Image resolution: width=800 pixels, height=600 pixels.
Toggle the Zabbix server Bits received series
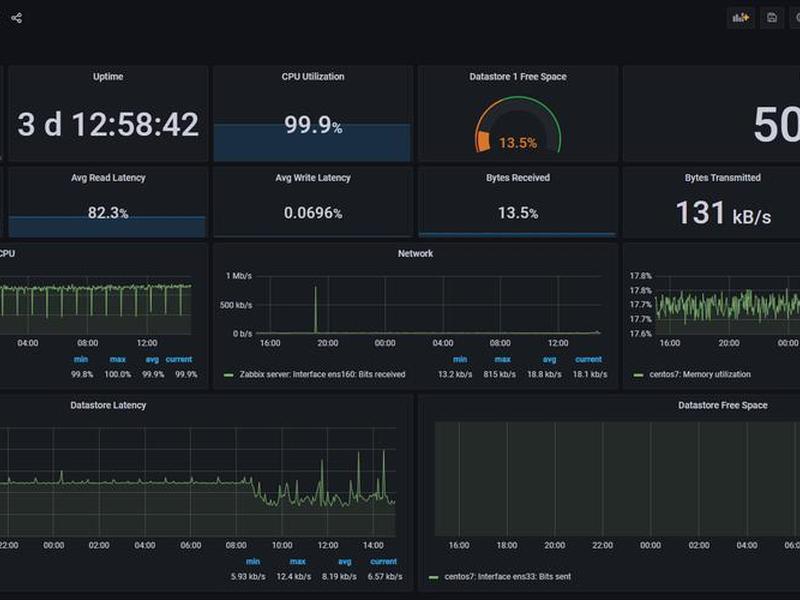tap(322, 374)
